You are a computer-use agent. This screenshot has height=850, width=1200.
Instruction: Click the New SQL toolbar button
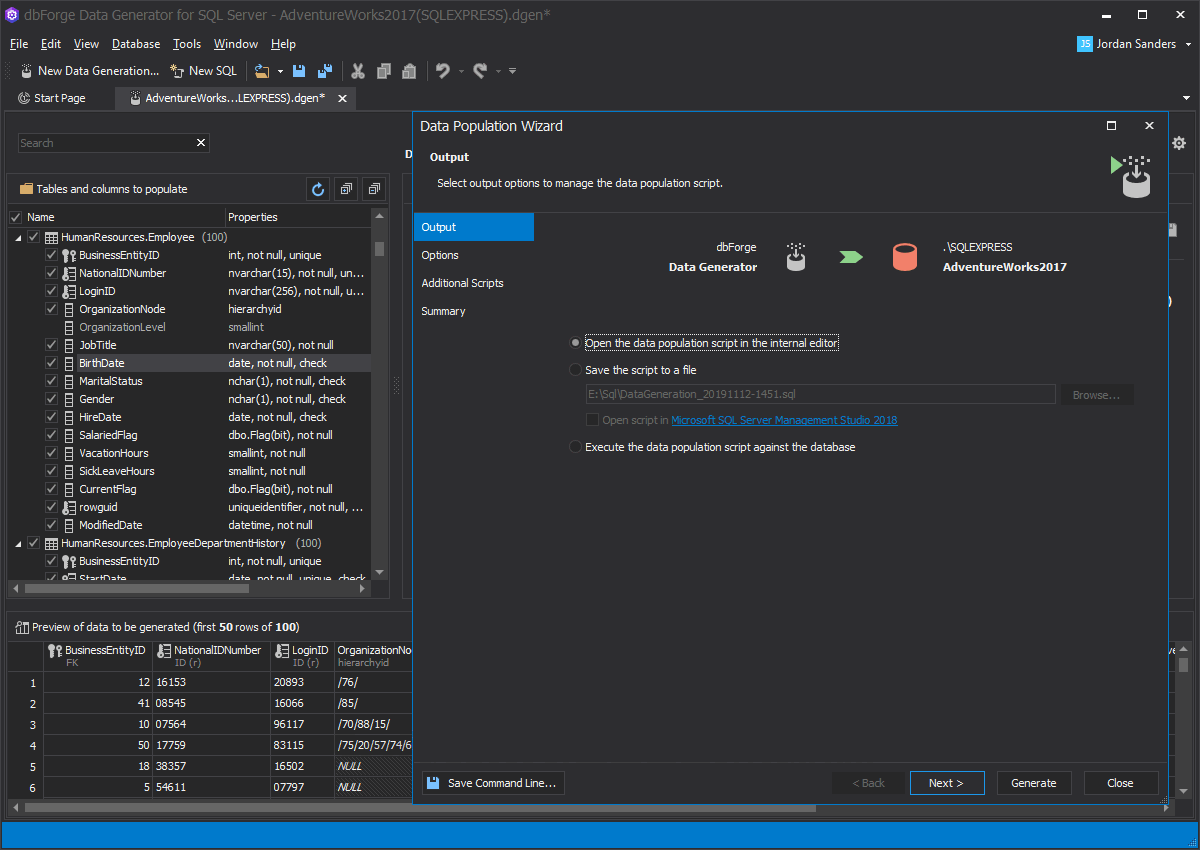tap(204, 71)
